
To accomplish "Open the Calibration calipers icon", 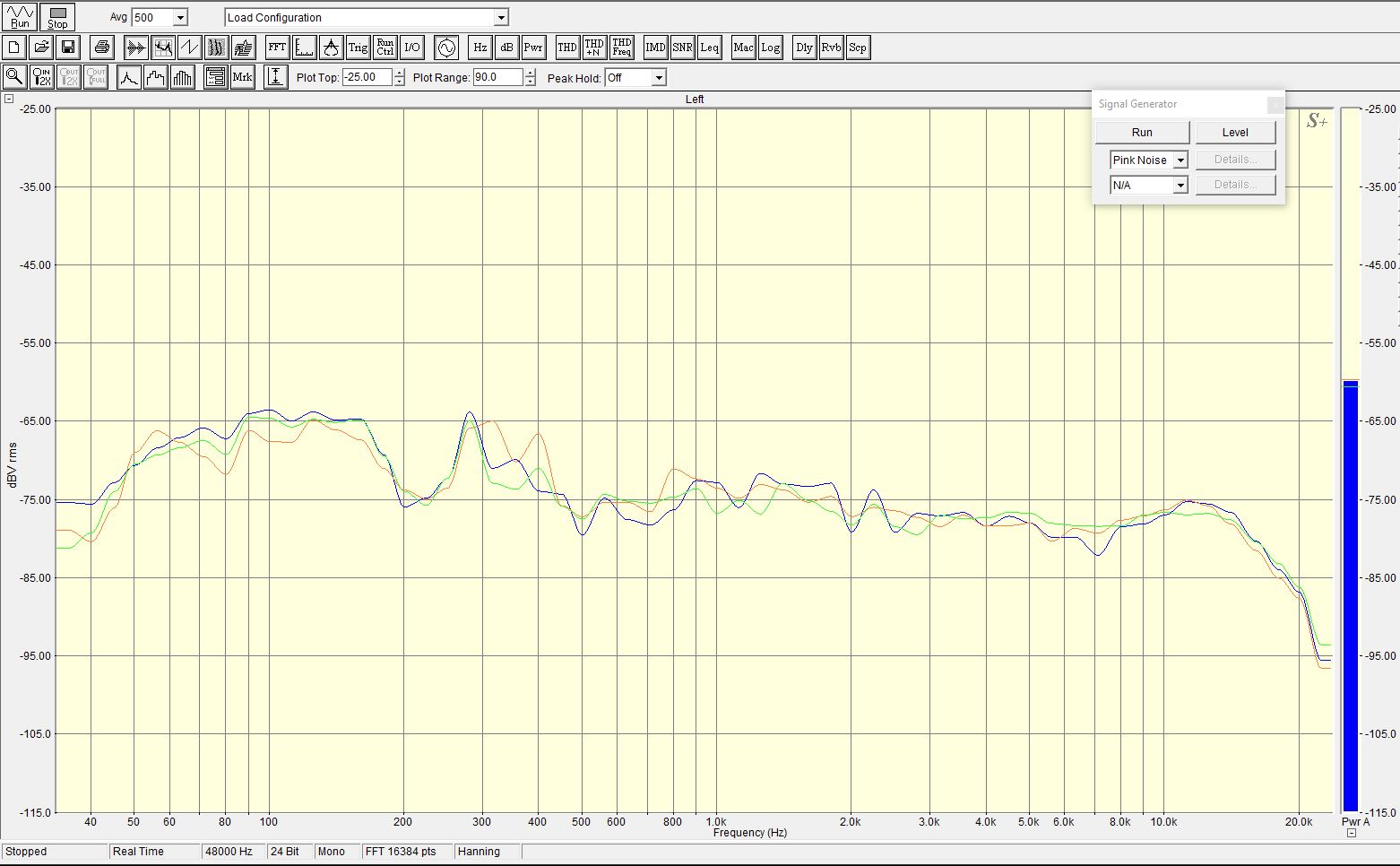I will coord(332,48).
